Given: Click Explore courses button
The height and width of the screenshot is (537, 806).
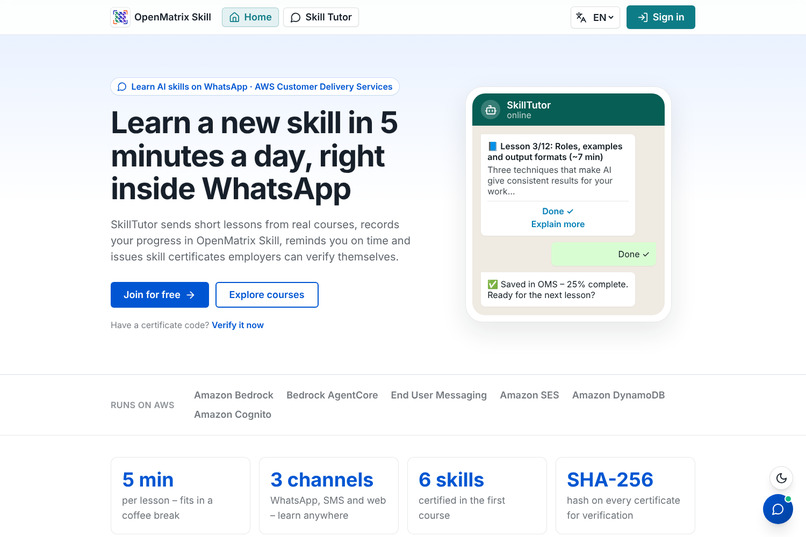Looking at the screenshot, I should (267, 295).
